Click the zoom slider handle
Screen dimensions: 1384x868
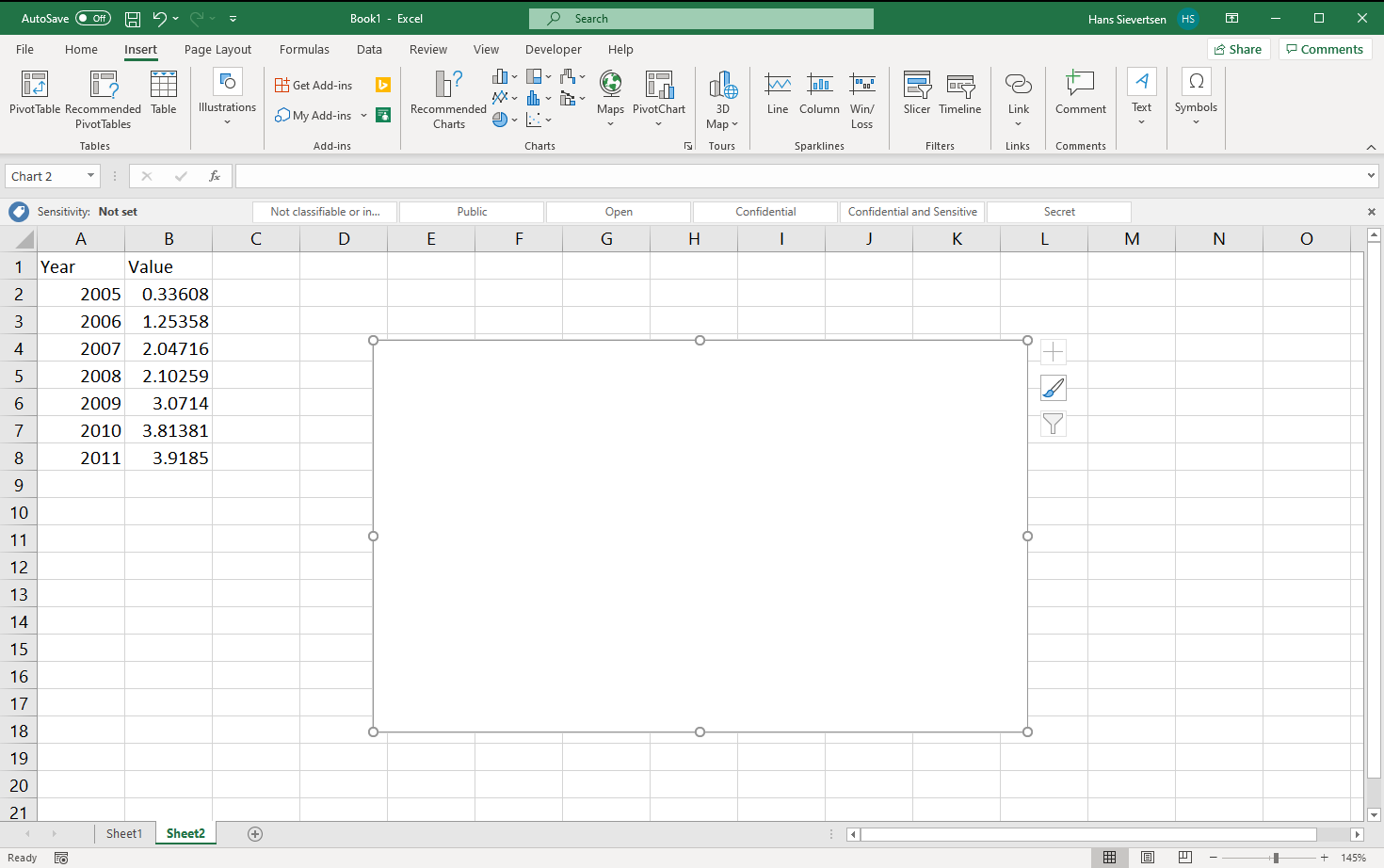1276,858
